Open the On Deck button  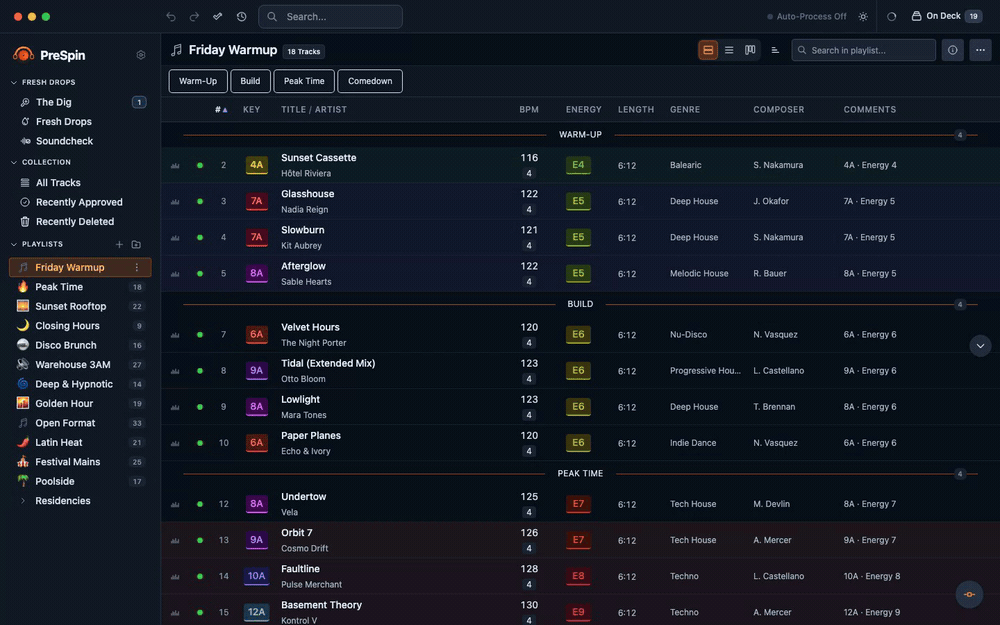click(946, 17)
